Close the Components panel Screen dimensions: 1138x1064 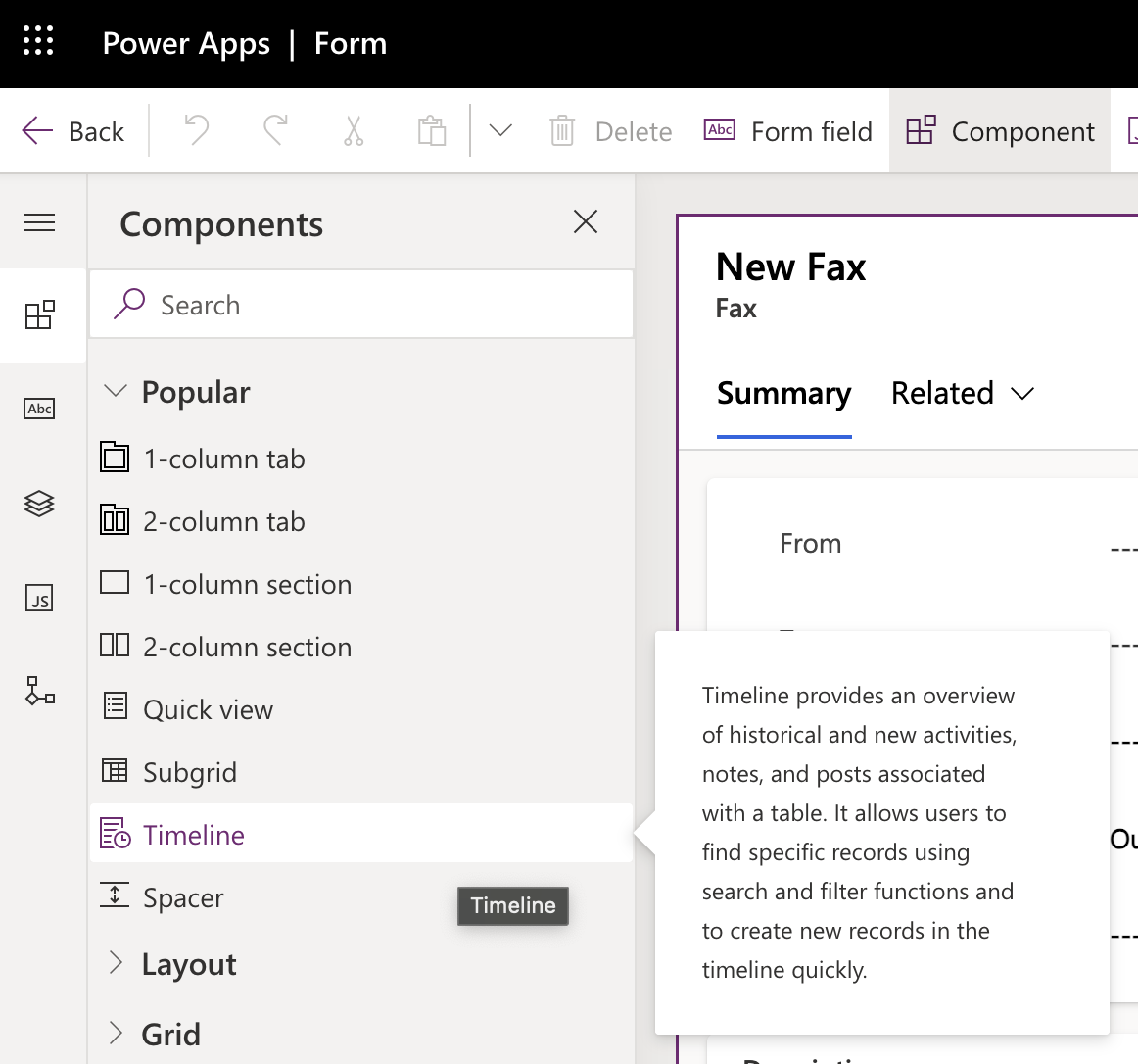[x=585, y=221]
